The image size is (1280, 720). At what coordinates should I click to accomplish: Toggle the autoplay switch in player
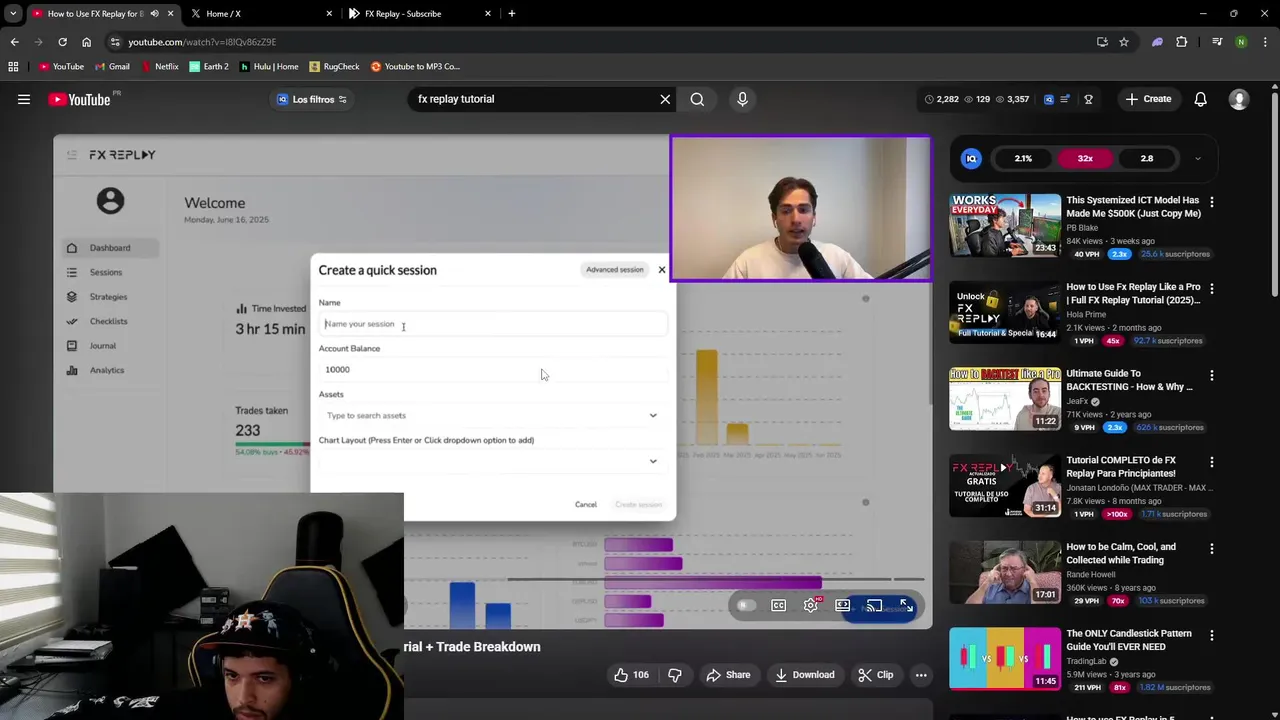[746, 605]
